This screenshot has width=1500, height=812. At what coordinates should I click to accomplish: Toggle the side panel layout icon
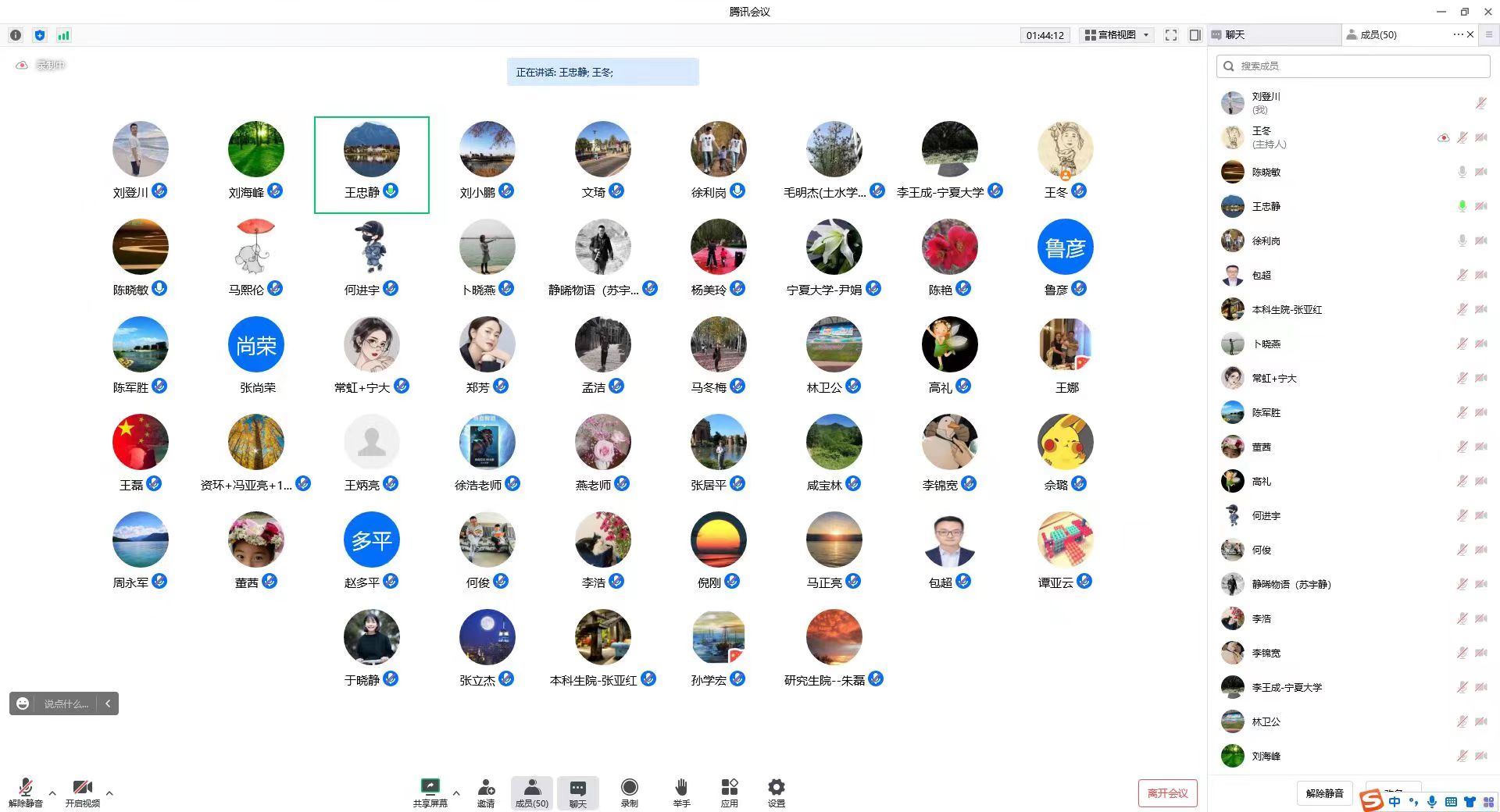[1195, 35]
